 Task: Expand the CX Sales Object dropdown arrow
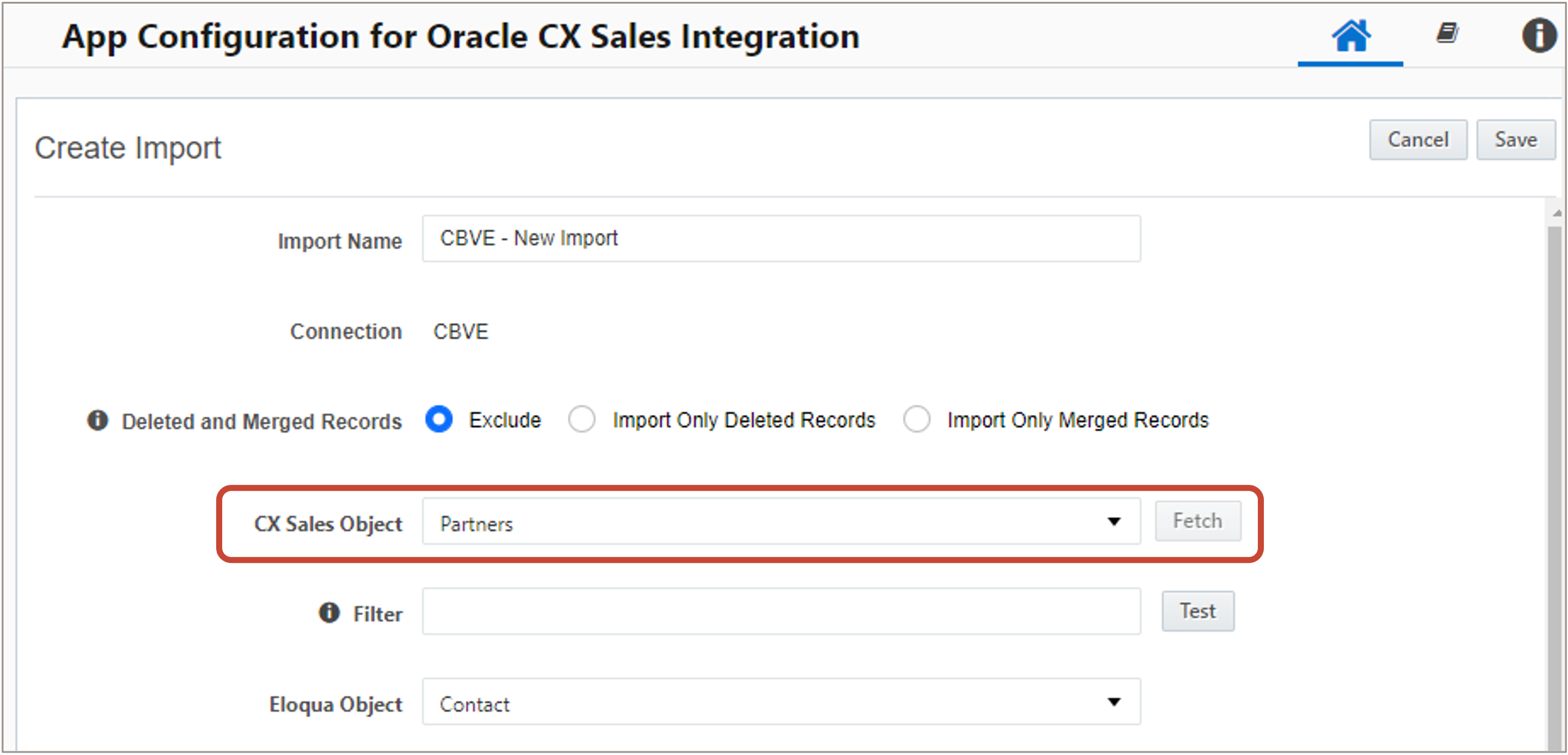coord(1114,522)
